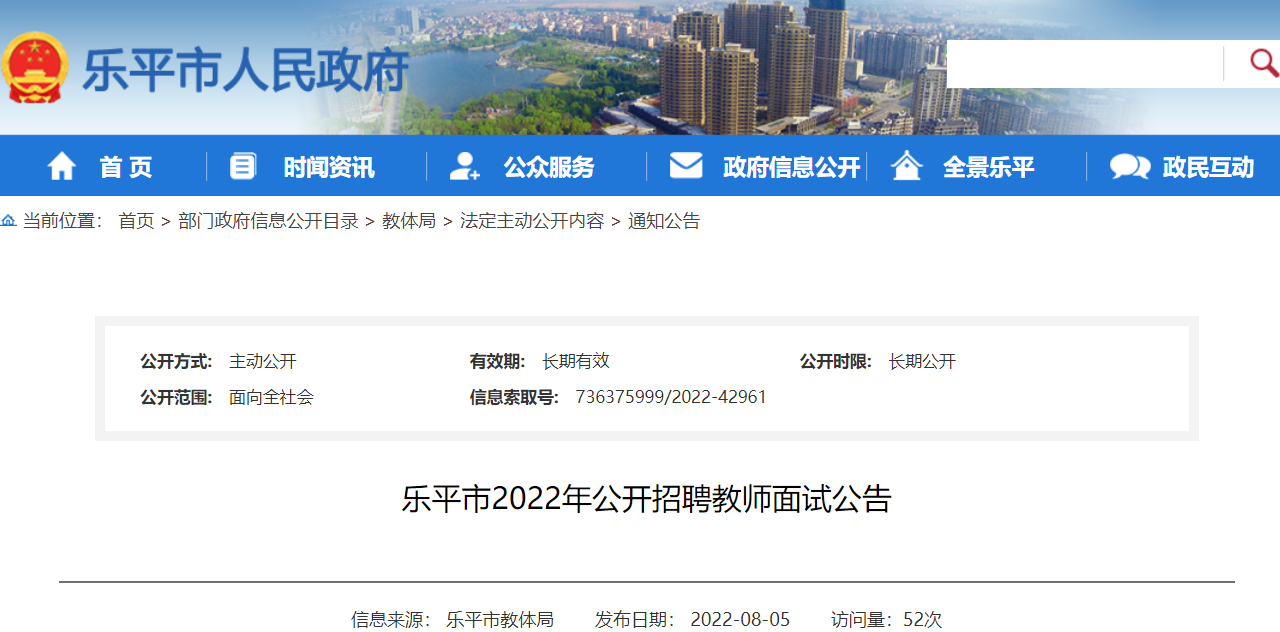Click the document icon beside 时闻资讯
The width and height of the screenshot is (1280, 632).
(x=243, y=166)
